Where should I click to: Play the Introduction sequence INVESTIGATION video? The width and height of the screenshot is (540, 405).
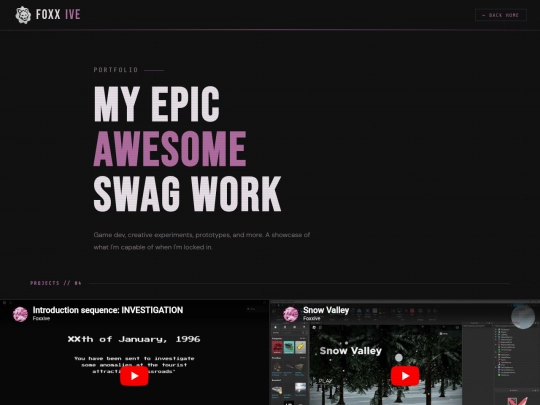pyautogui.click(x=134, y=376)
